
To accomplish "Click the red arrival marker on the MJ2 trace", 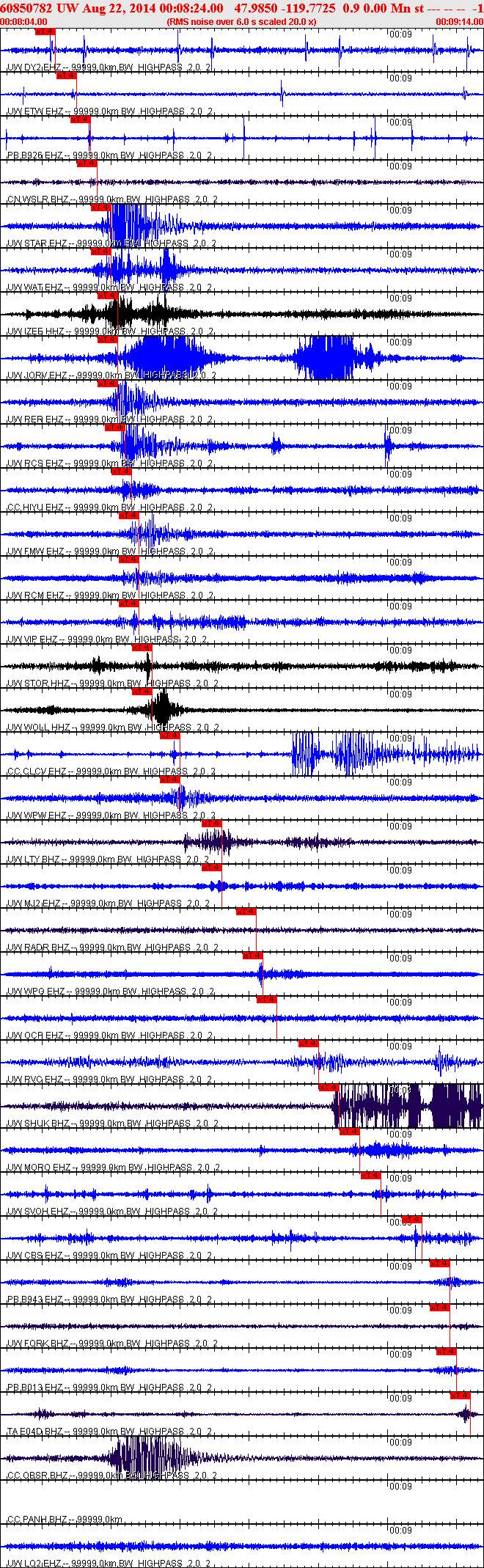I will tap(211, 868).
